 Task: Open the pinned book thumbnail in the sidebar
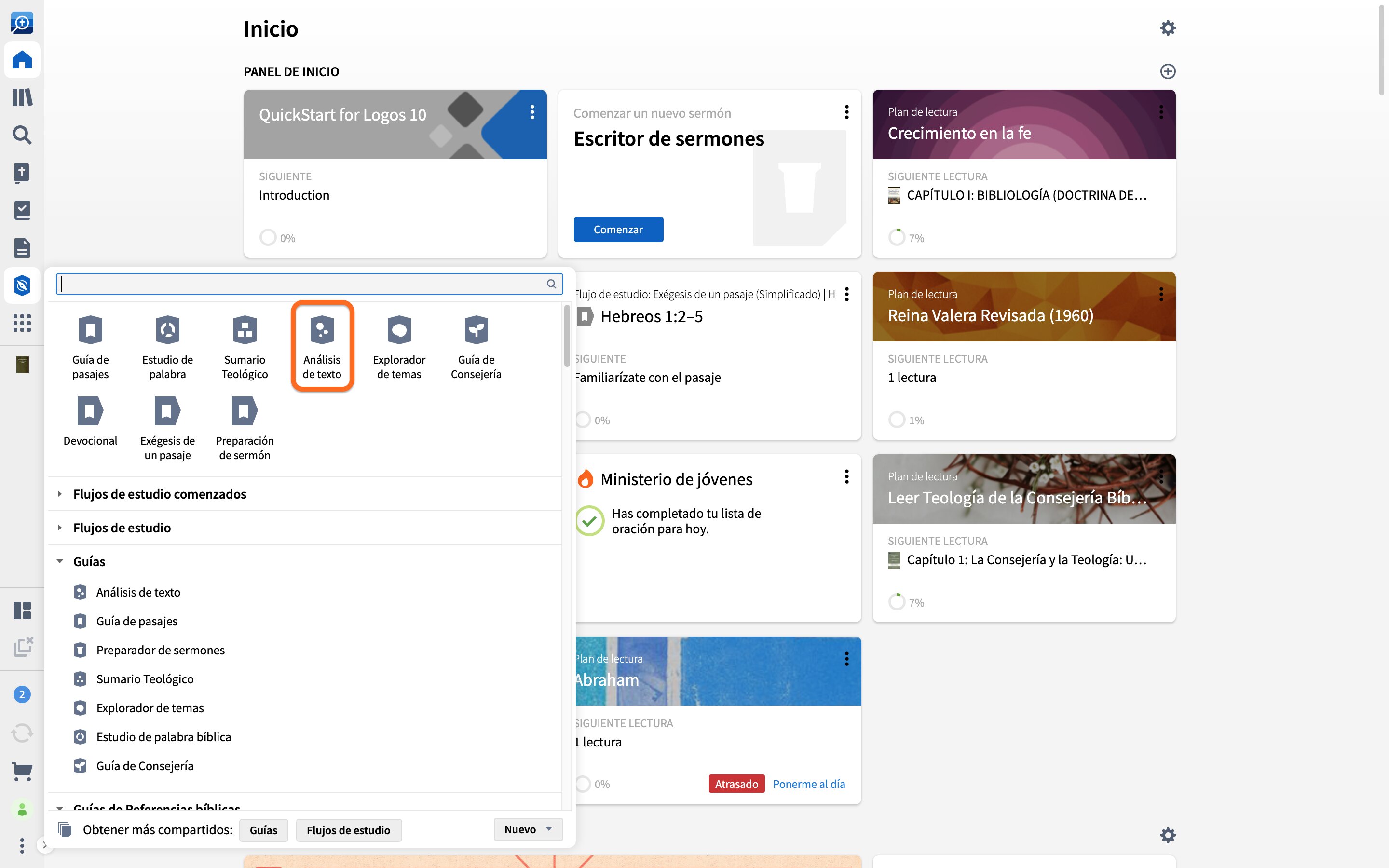pos(22,365)
